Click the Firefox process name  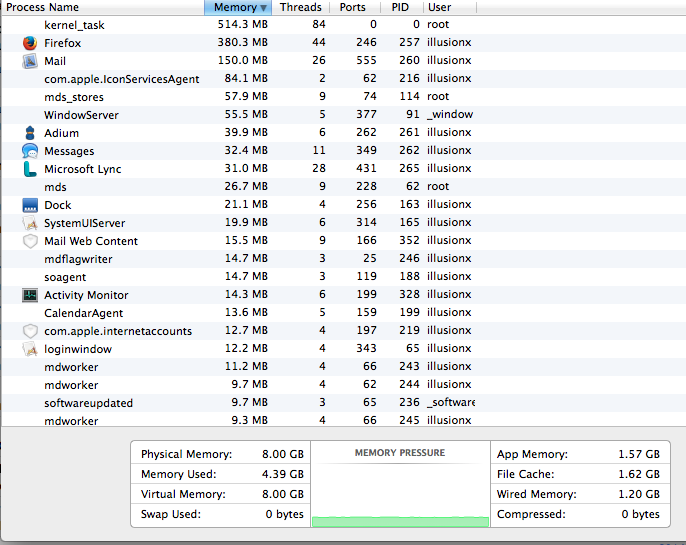(x=63, y=43)
